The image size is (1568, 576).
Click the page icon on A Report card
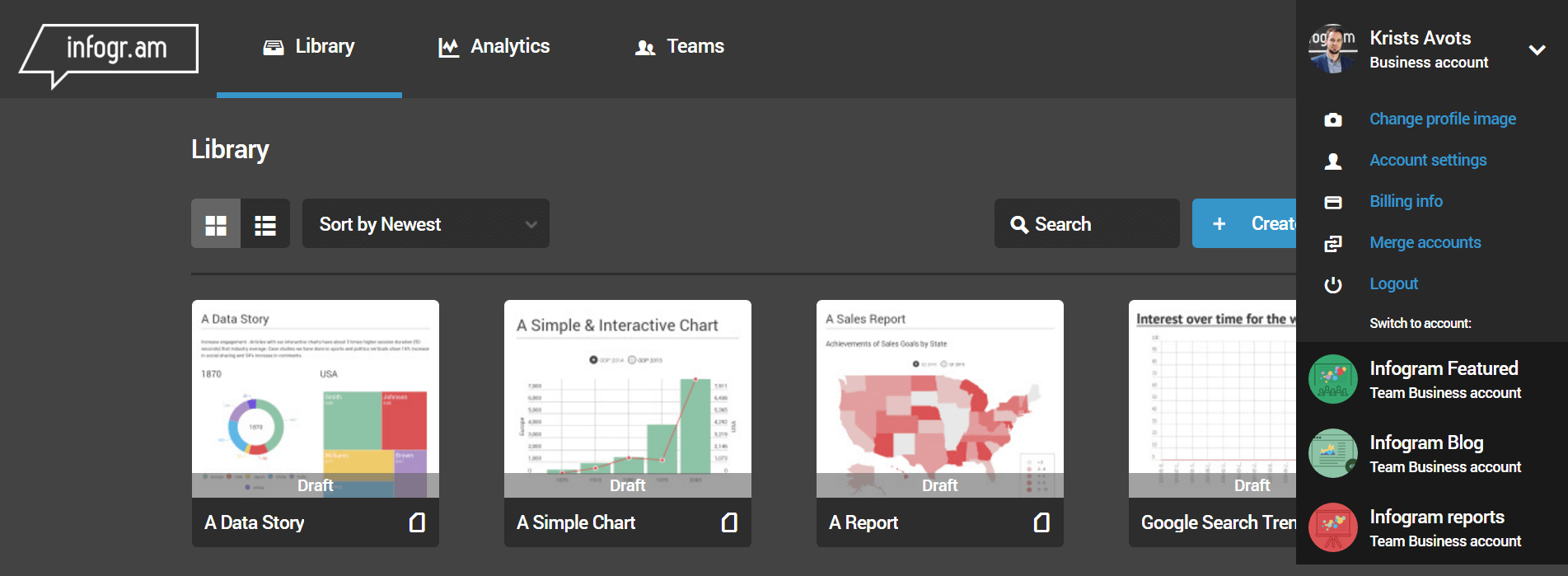point(1041,522)
